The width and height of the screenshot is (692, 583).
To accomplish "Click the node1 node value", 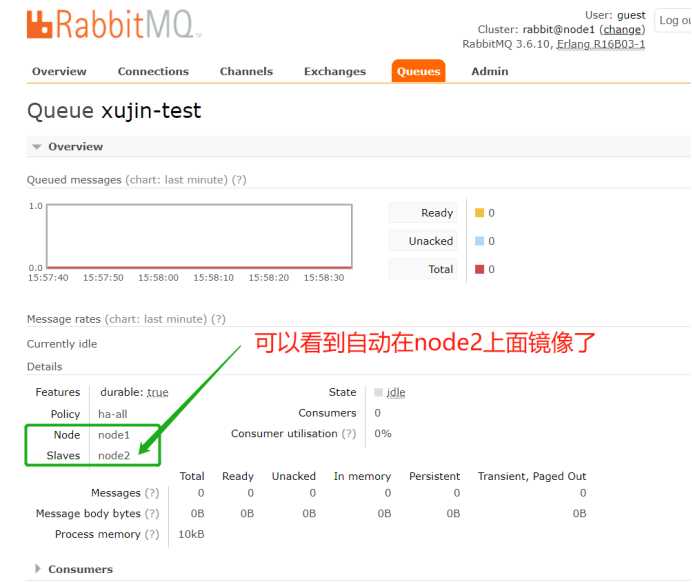I will tap(114, 435).
